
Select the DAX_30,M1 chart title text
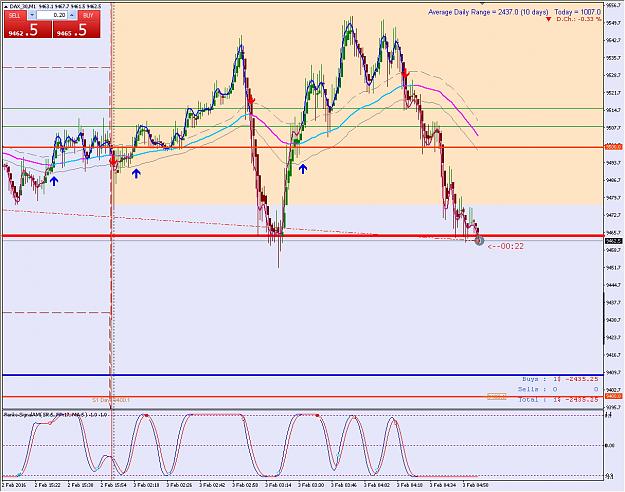pyautogui.click(x=24, y=6)
